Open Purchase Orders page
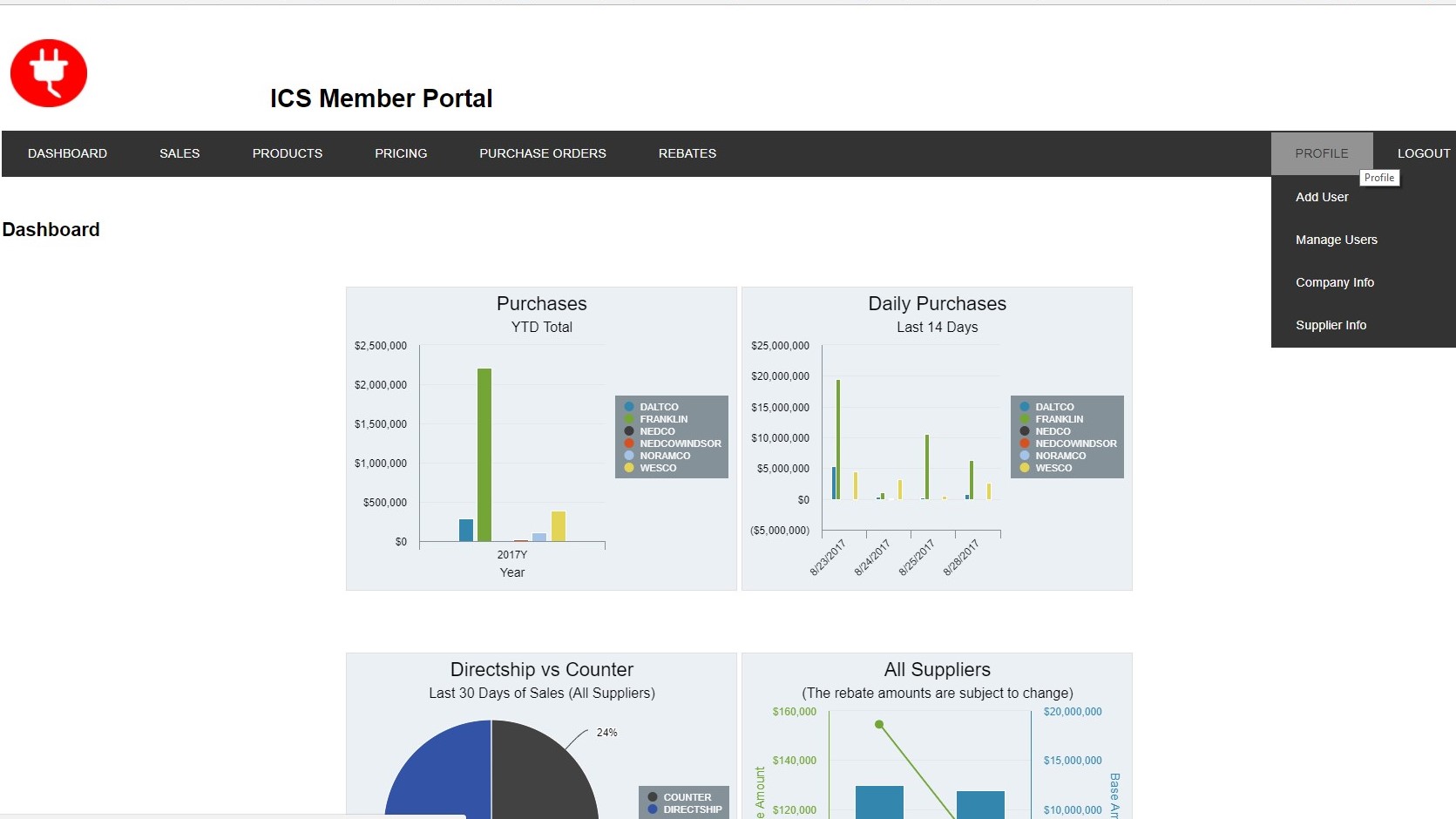 pyautogui.click(x=543, y=153)
